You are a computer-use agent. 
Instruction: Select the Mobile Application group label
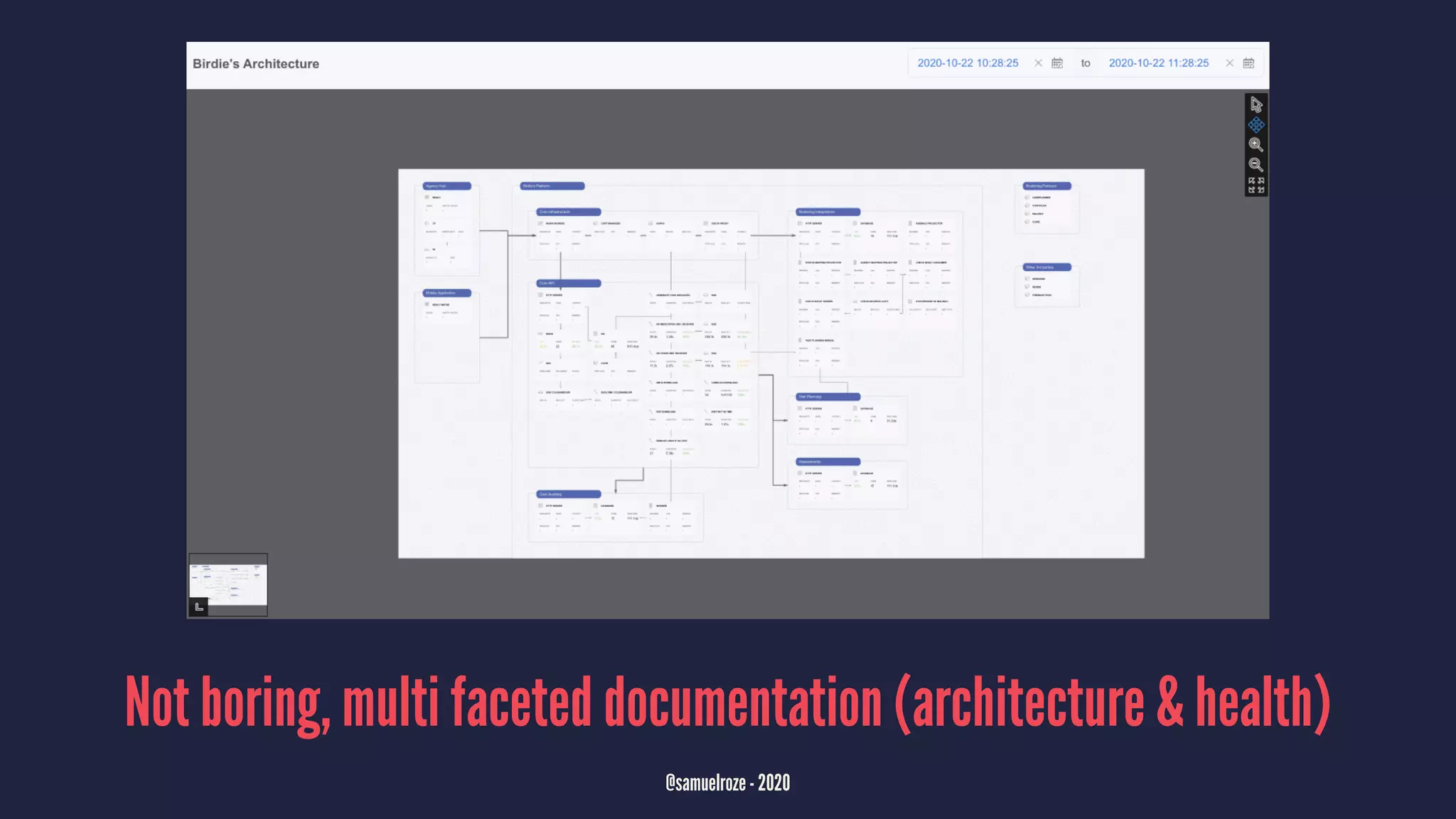click(447, 293)
